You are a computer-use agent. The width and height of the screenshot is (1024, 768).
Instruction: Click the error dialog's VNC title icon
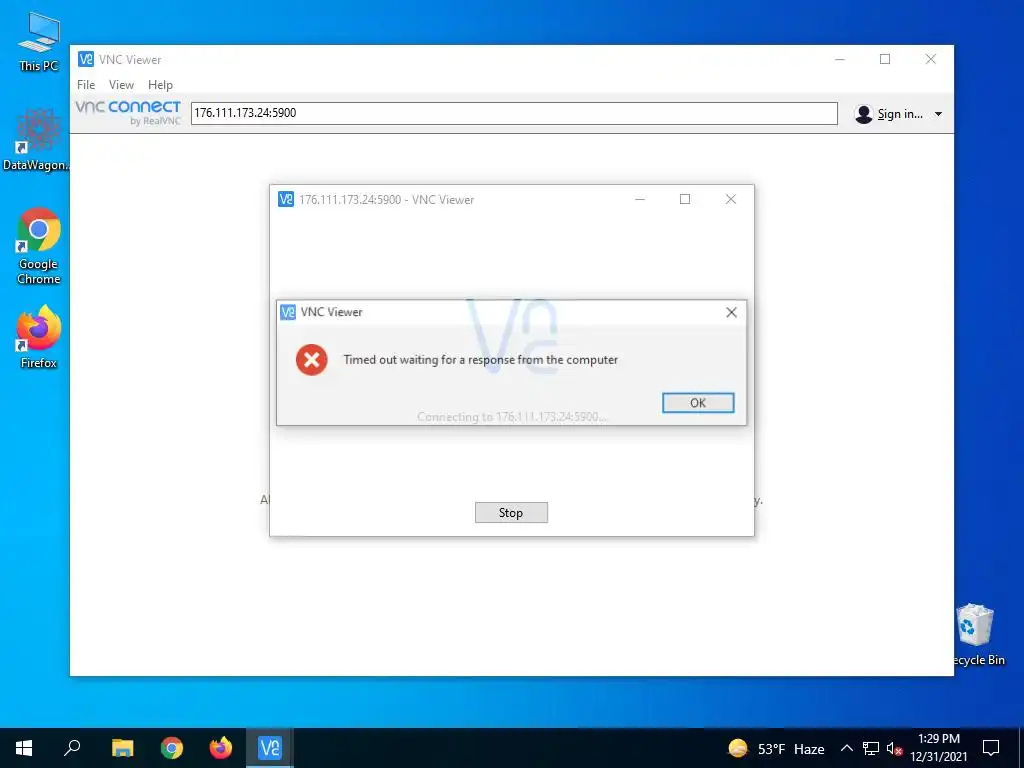(288, 312)
